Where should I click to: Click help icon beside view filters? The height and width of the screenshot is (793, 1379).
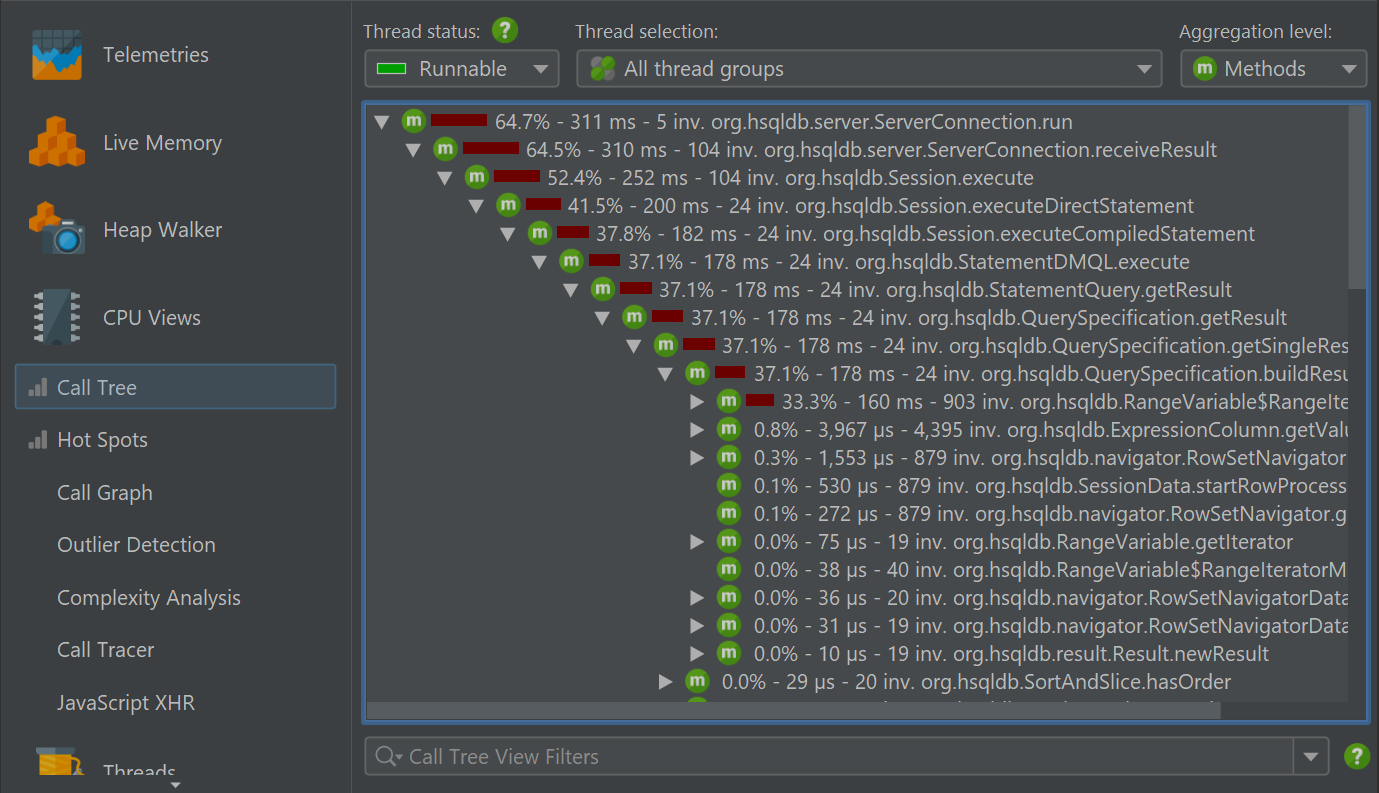1356,757
